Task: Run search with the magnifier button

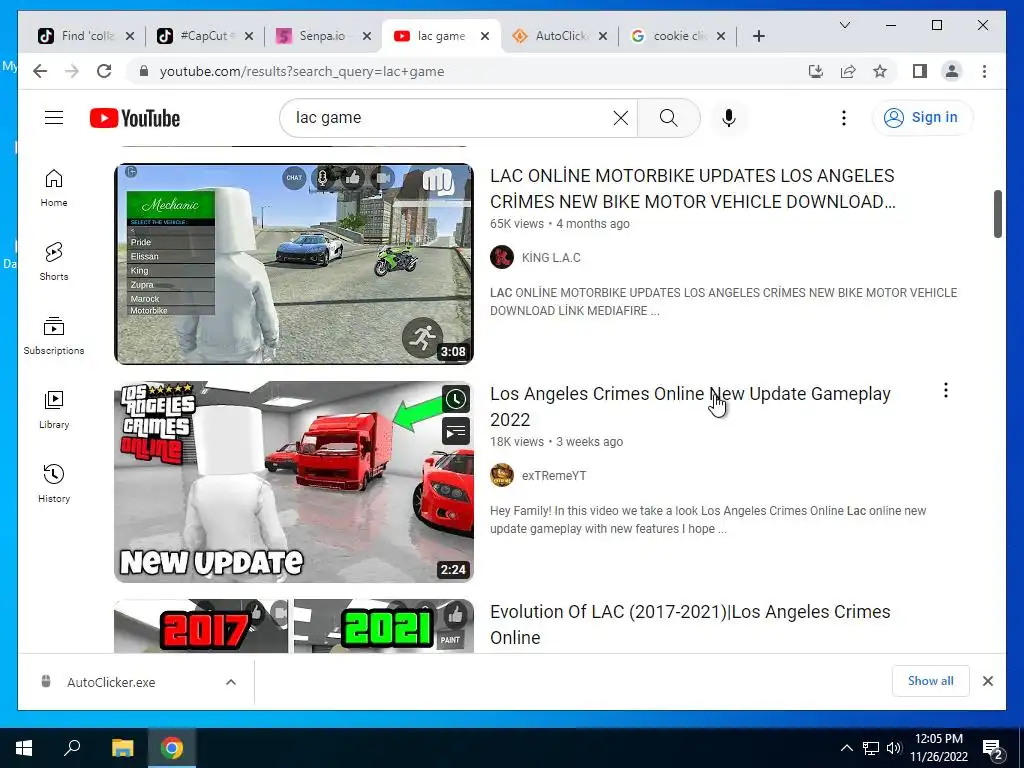Action: click(x=669, y=118)
